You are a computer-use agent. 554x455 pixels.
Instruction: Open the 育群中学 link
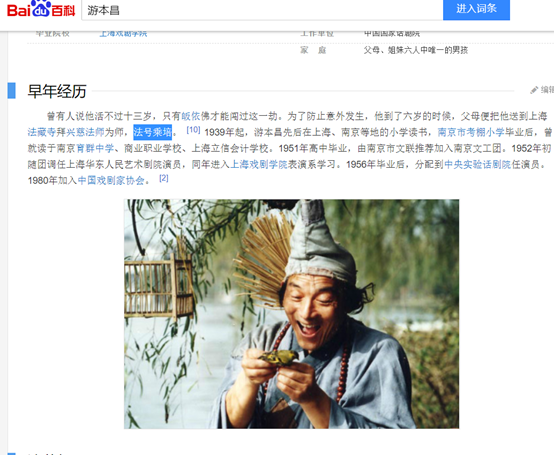click(x=95, y=148)
